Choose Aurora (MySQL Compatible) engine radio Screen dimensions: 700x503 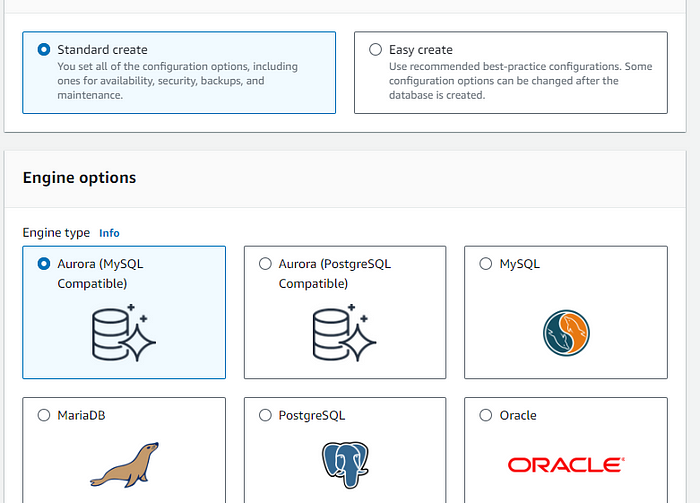[44, 264]
